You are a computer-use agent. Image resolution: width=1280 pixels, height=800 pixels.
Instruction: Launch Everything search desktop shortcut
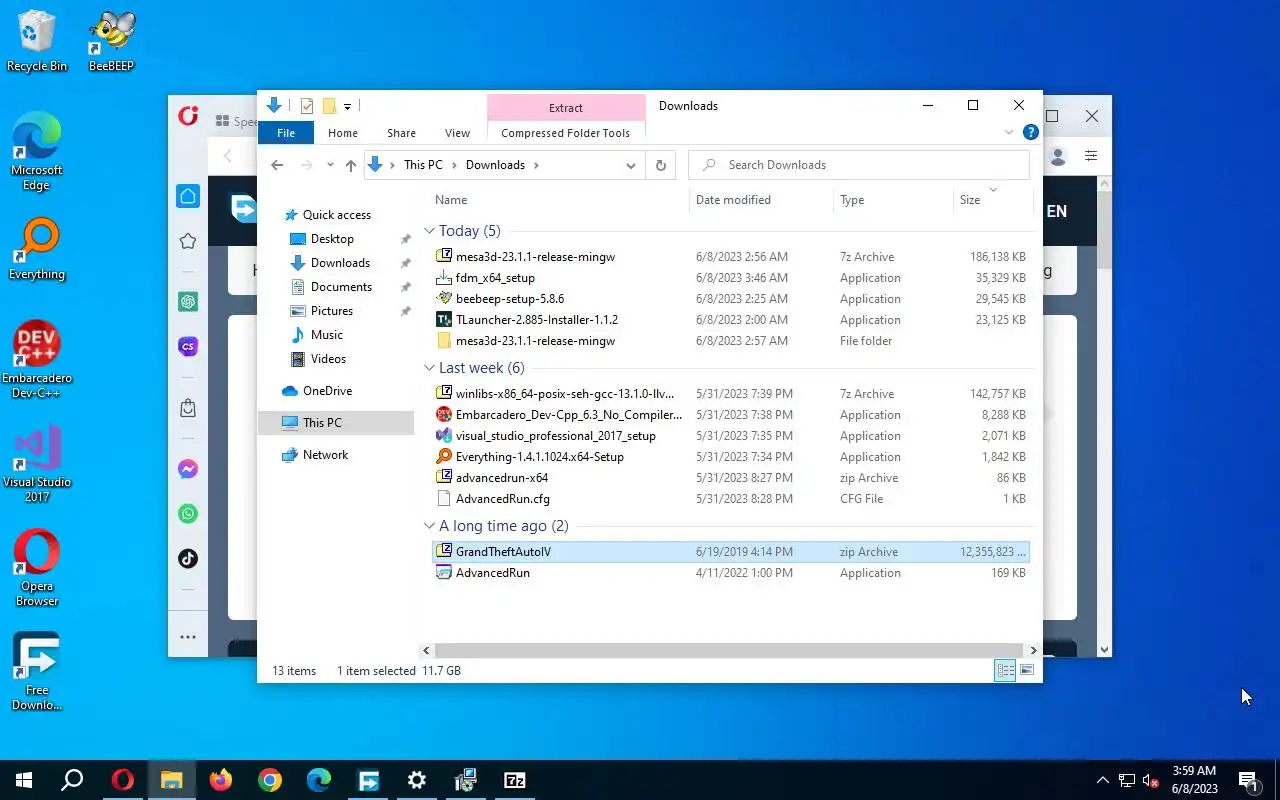tap(37, 250)
